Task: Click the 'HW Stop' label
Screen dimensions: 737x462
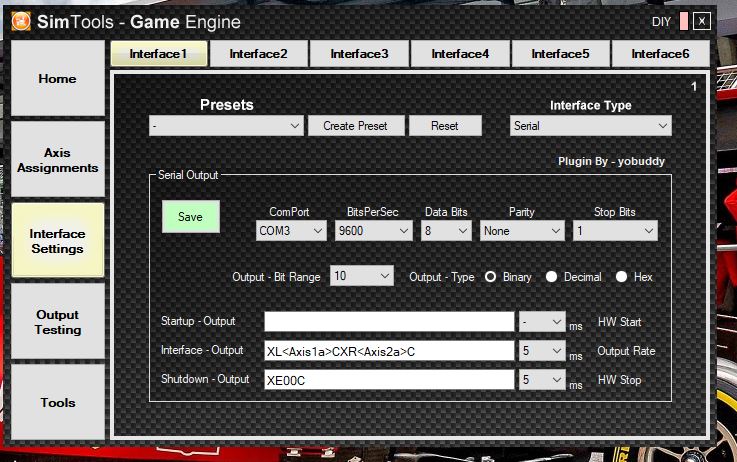Action: click(x=619, y=380)
